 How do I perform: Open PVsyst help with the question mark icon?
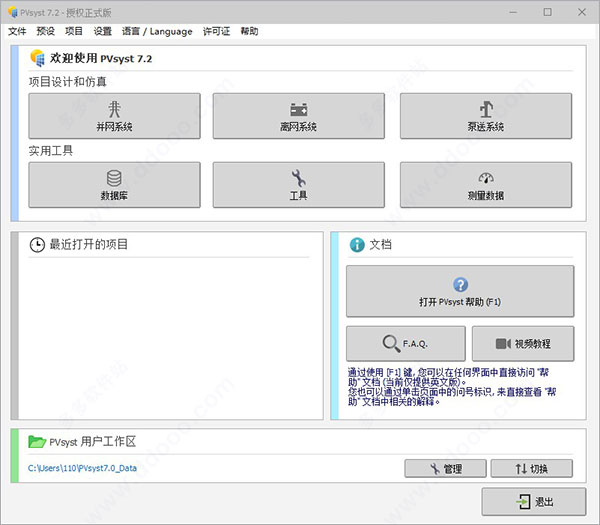460,285
